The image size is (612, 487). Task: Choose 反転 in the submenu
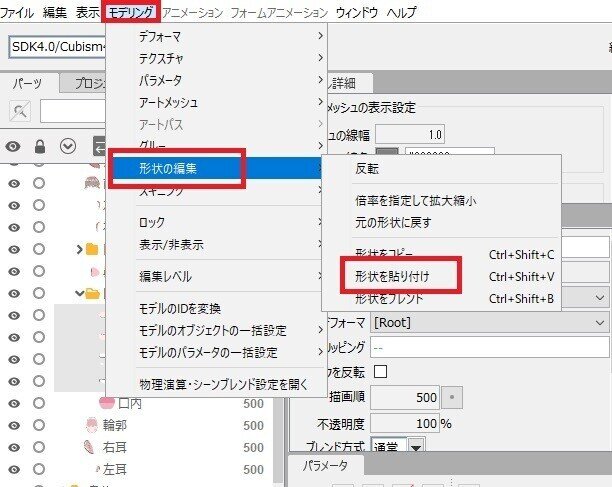click(441, 169)
